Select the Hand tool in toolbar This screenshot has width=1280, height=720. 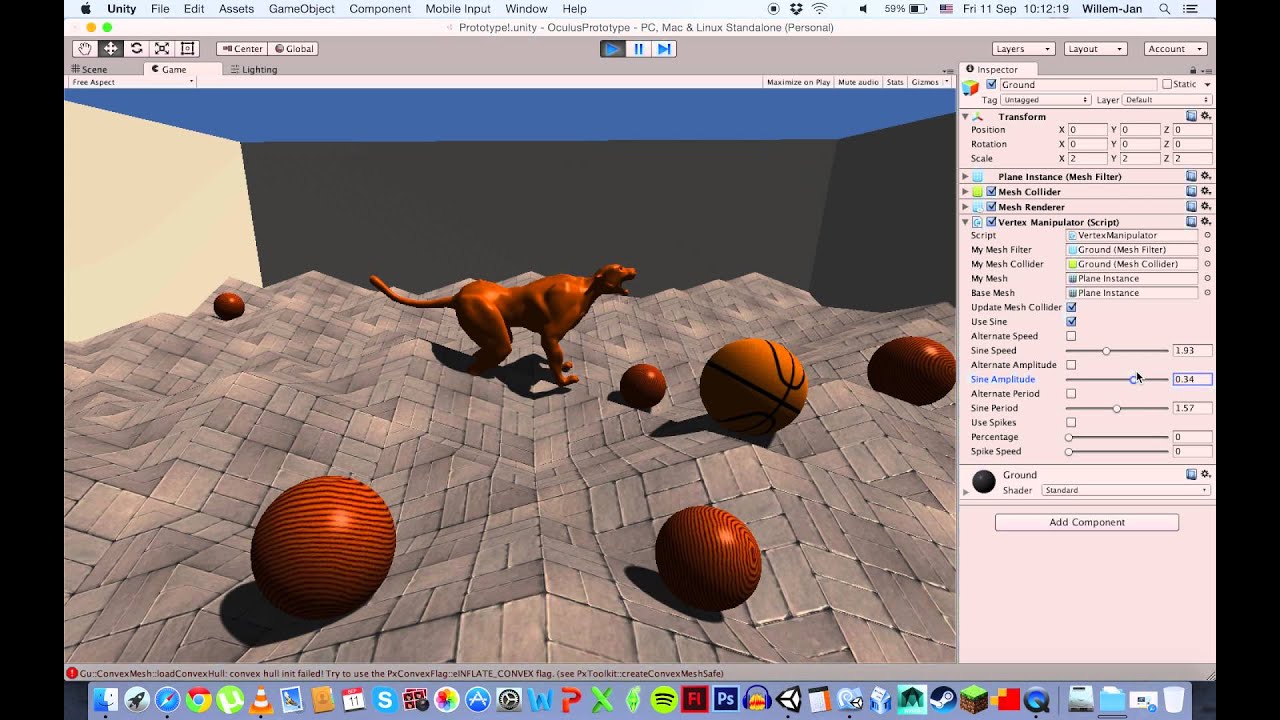(85, 48)
